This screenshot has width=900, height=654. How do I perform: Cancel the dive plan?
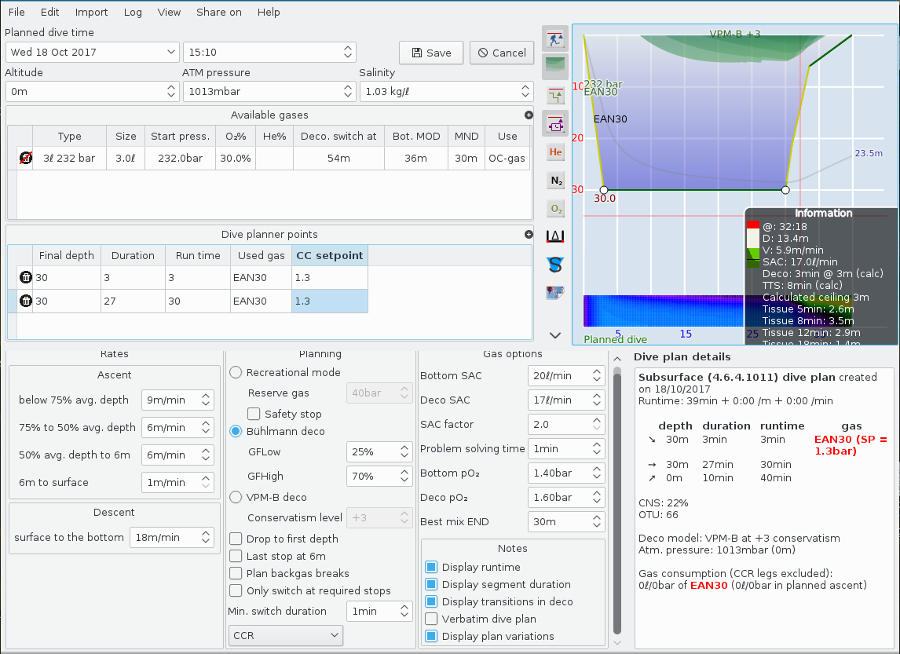501,52
